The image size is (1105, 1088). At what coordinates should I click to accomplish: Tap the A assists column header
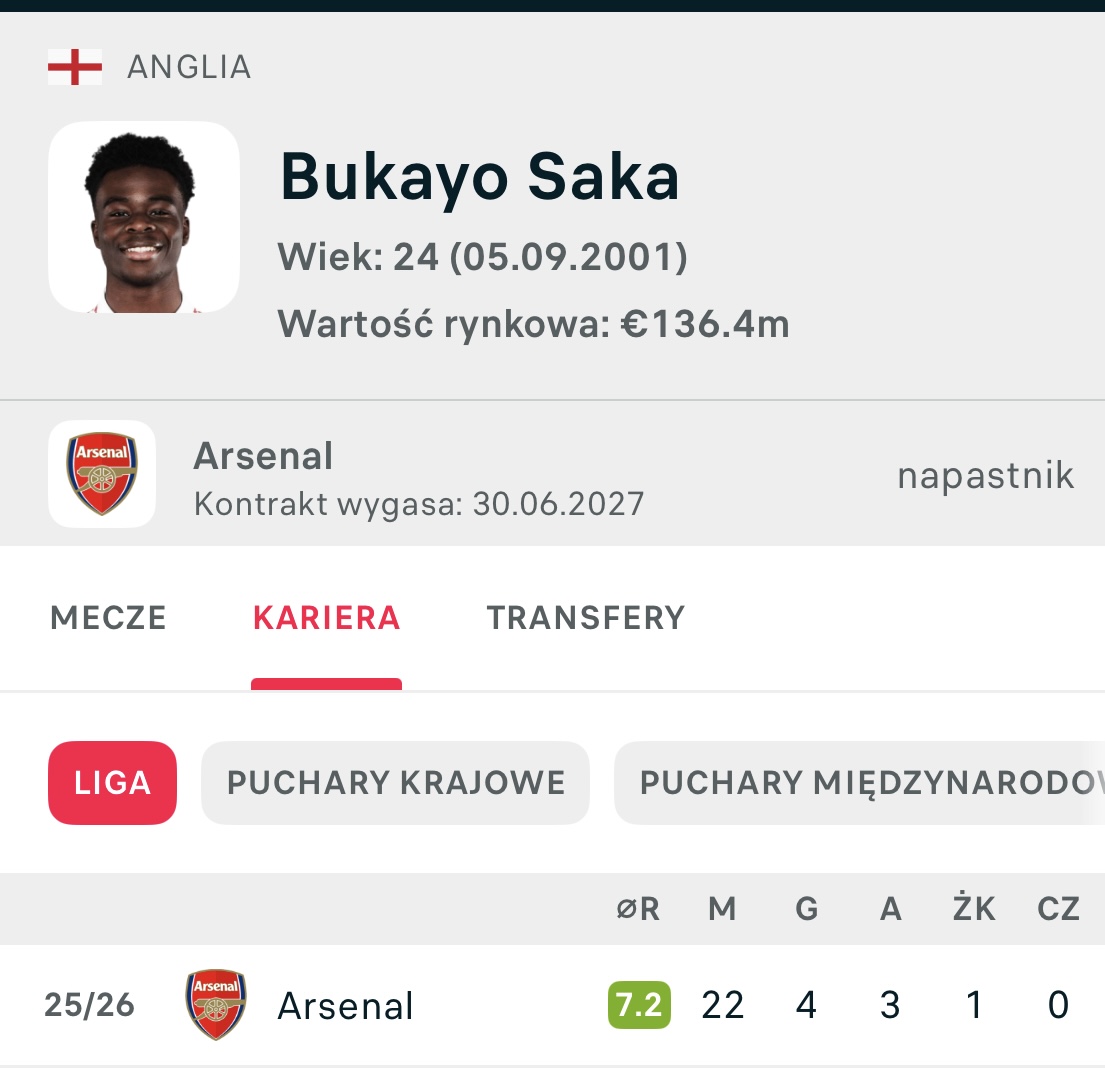tap(890, 909)
